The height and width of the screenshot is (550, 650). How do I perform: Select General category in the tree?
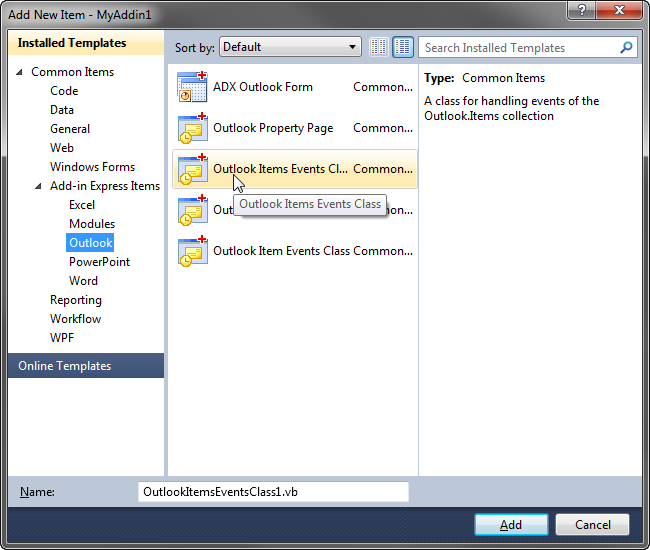(x=70, y=129)
